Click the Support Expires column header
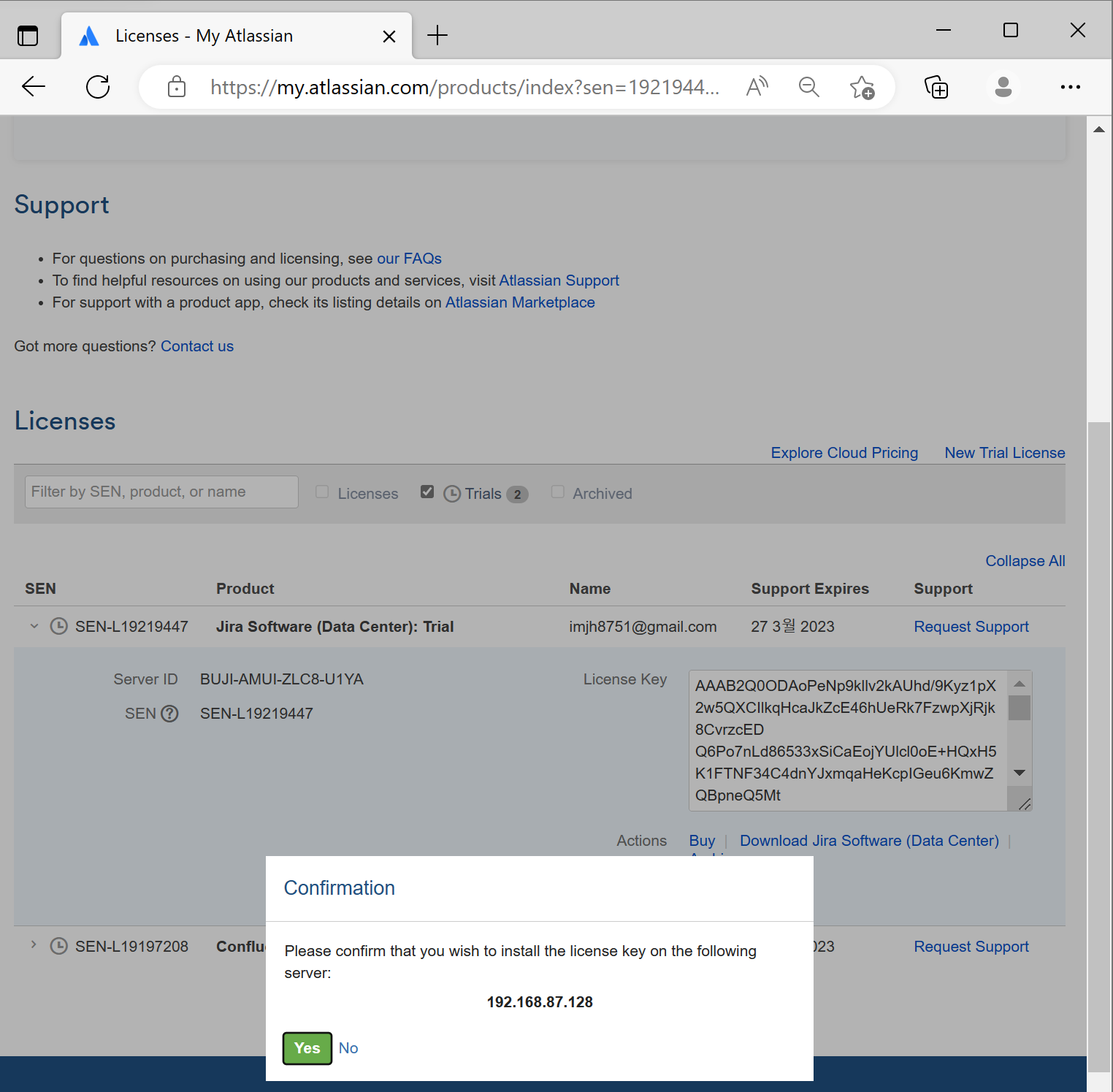The height and width of the screenshot is (1092, 1113). click(810, 589)
